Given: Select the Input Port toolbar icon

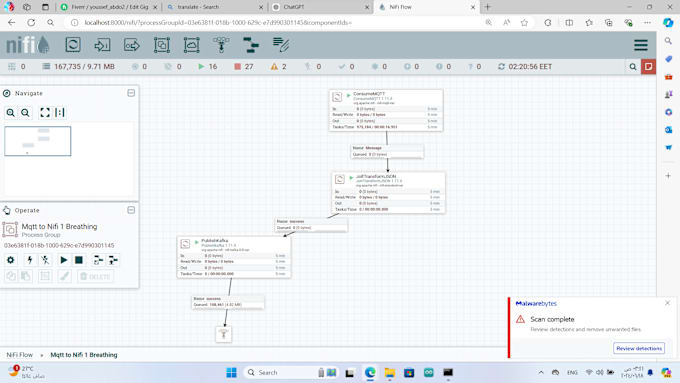Looking at the screenshot, I should click(102, 45).
